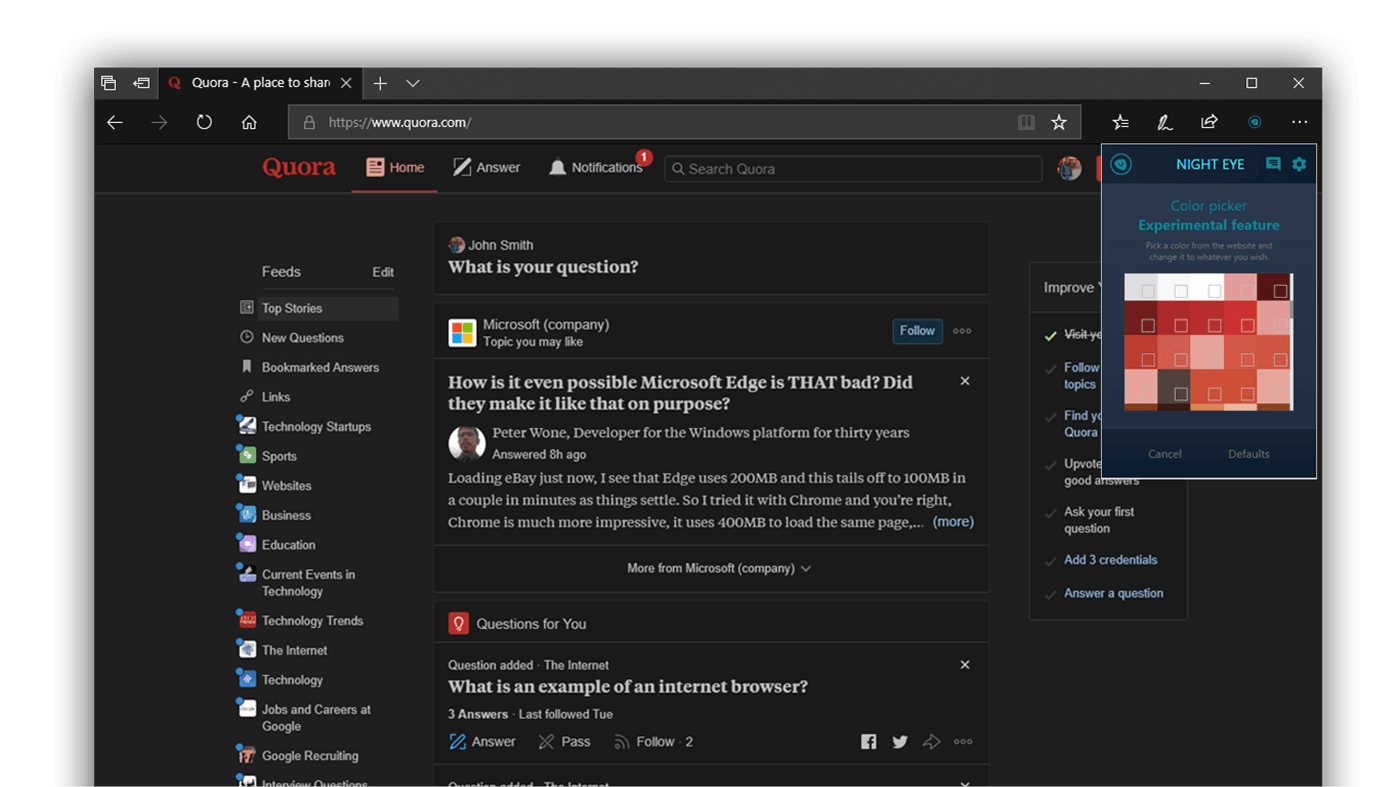Viewport: 1399px width, 787px height.
Task: Follow the Microsoft (company) topic
Action: coord(917,331)
